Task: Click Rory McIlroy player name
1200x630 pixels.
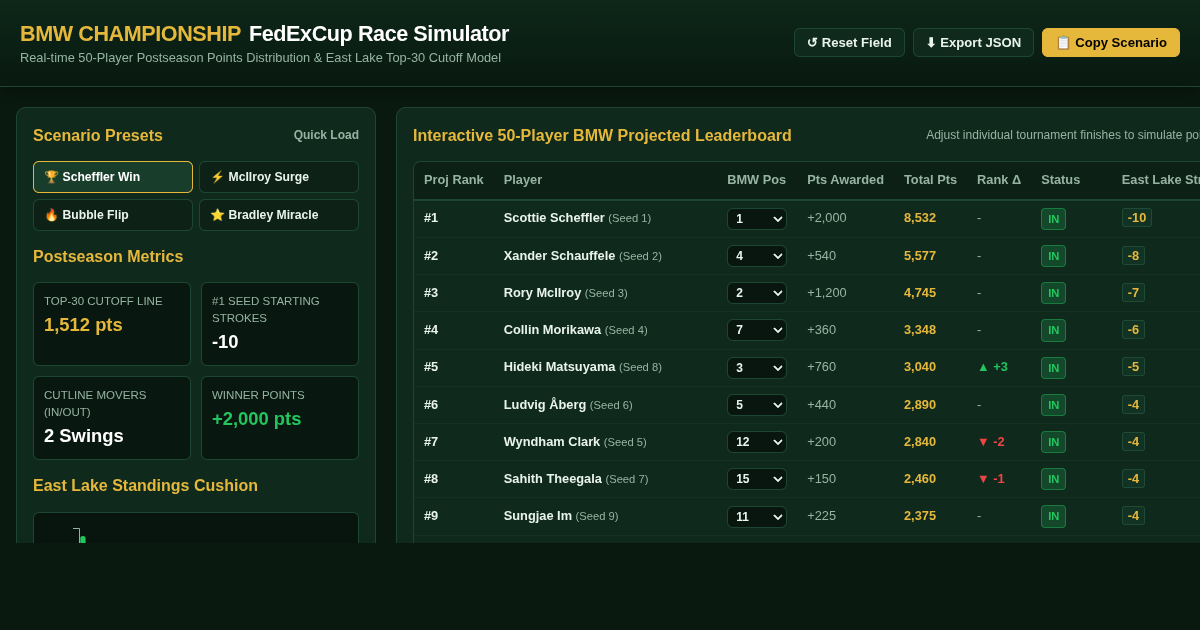Action: click(542, 292)
